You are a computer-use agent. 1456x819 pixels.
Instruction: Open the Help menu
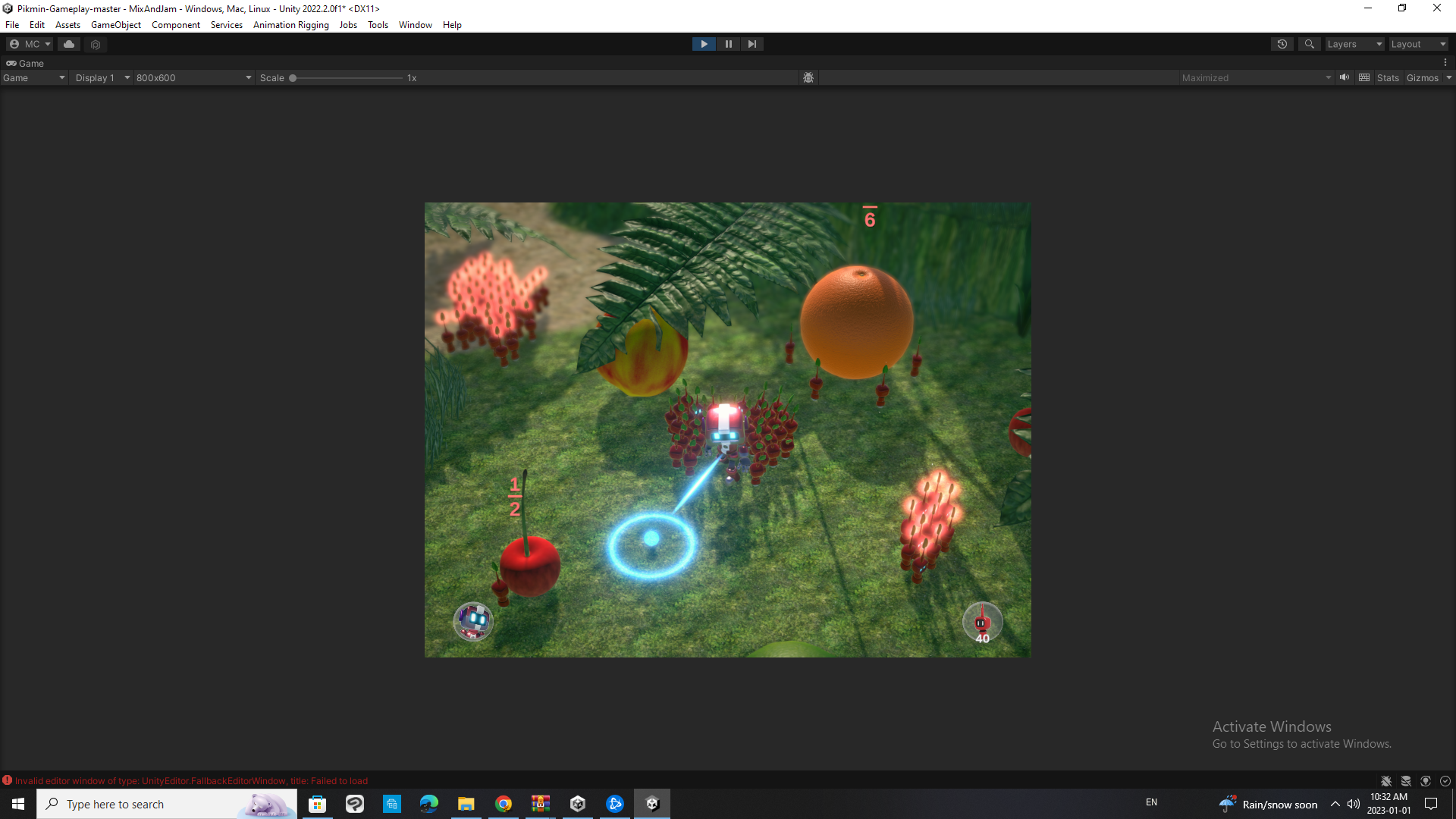[x=452, y=25]
